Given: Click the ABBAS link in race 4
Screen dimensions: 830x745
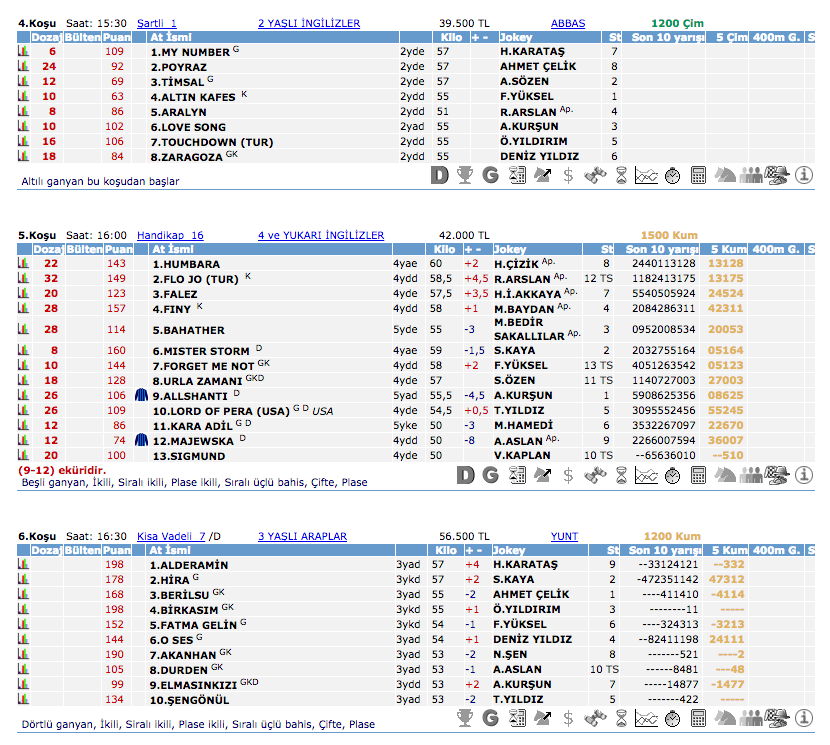Looking at the screenshot, I should pyautogui.click(x=568, y=23).
